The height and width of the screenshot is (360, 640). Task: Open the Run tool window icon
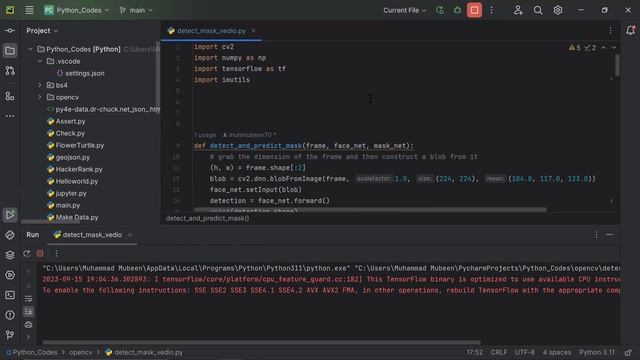[10, 215]
